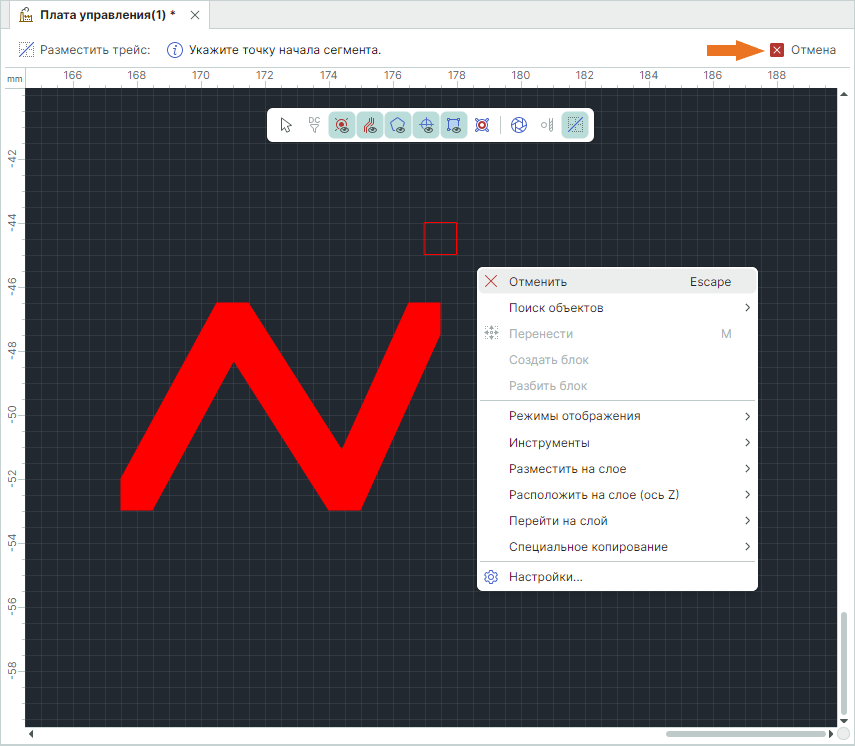The image size is (855, 746).
Task: Close the Плата управления(1) tab
Action: coord(195,15)
